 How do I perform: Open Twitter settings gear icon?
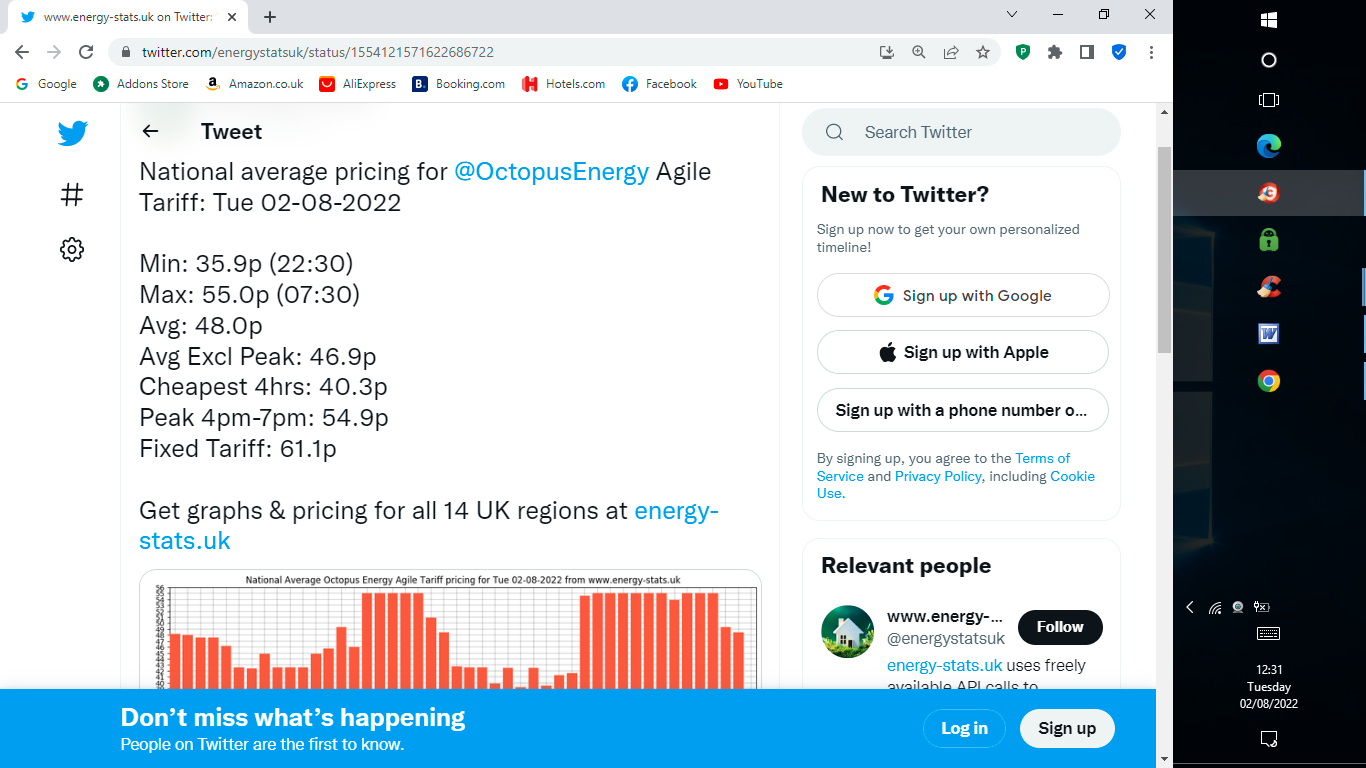[72, 249]
